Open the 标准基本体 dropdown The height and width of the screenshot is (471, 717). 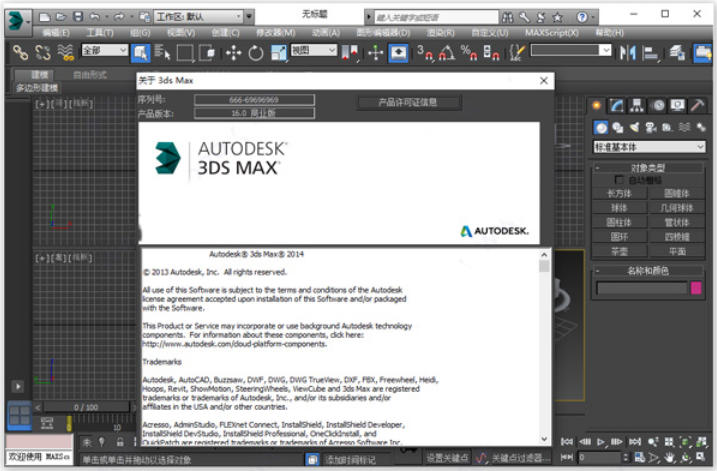(x=648, y=146)
